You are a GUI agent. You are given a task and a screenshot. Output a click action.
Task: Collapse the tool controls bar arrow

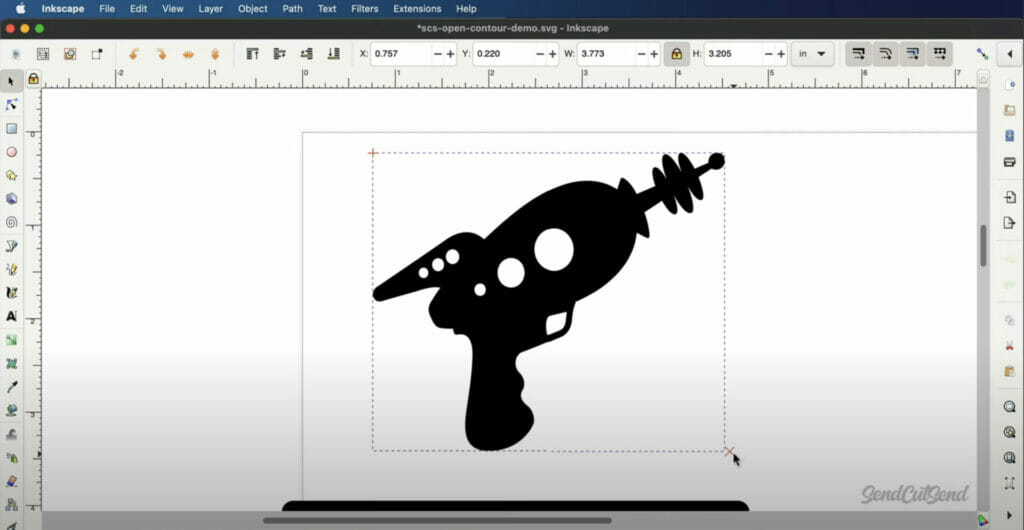1008,54
